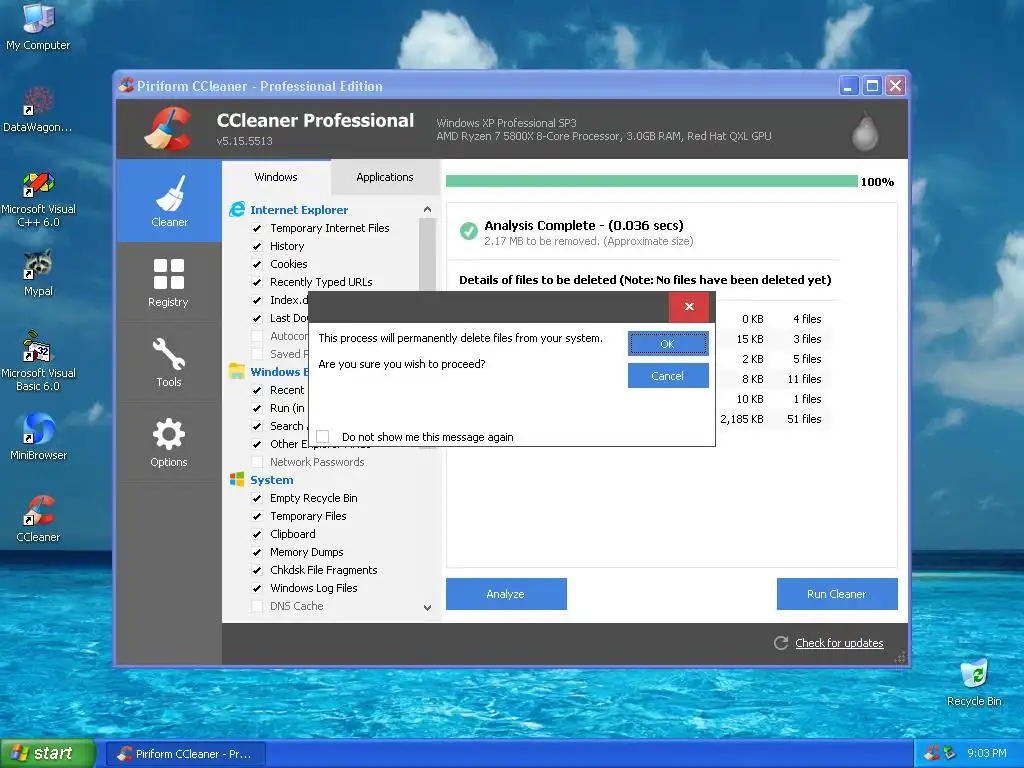
Task: Click the Start button
Action: point(48,753)
